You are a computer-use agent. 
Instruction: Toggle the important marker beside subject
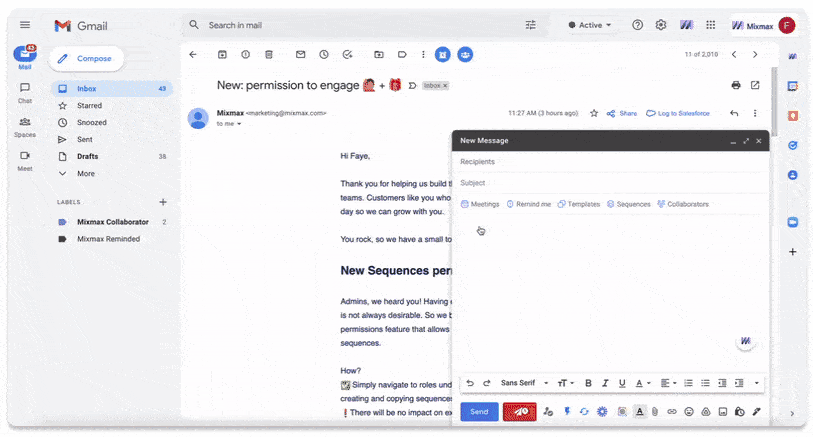point(412,86)
